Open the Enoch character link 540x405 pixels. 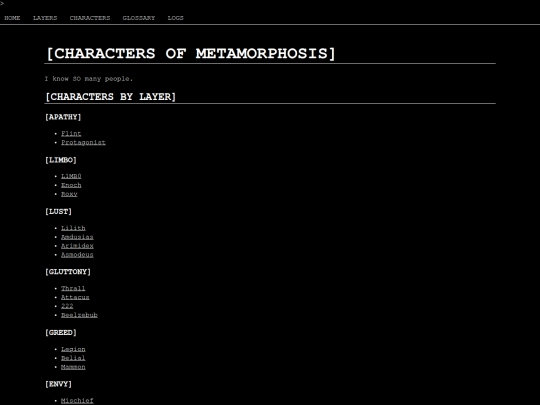(x=71, y=185)
